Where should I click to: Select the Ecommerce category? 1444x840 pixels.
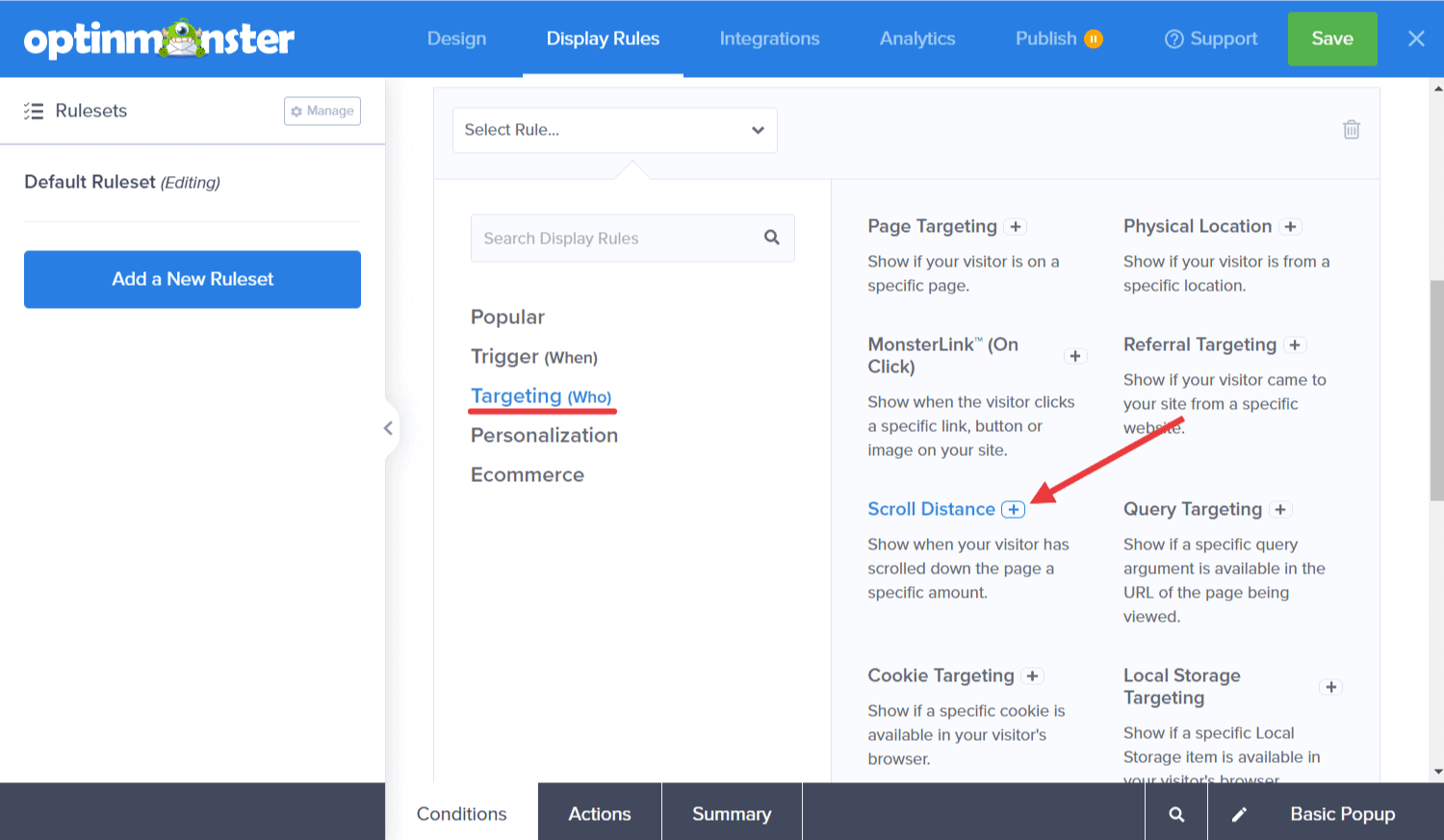pyautogui.click(x=528, y=474)
